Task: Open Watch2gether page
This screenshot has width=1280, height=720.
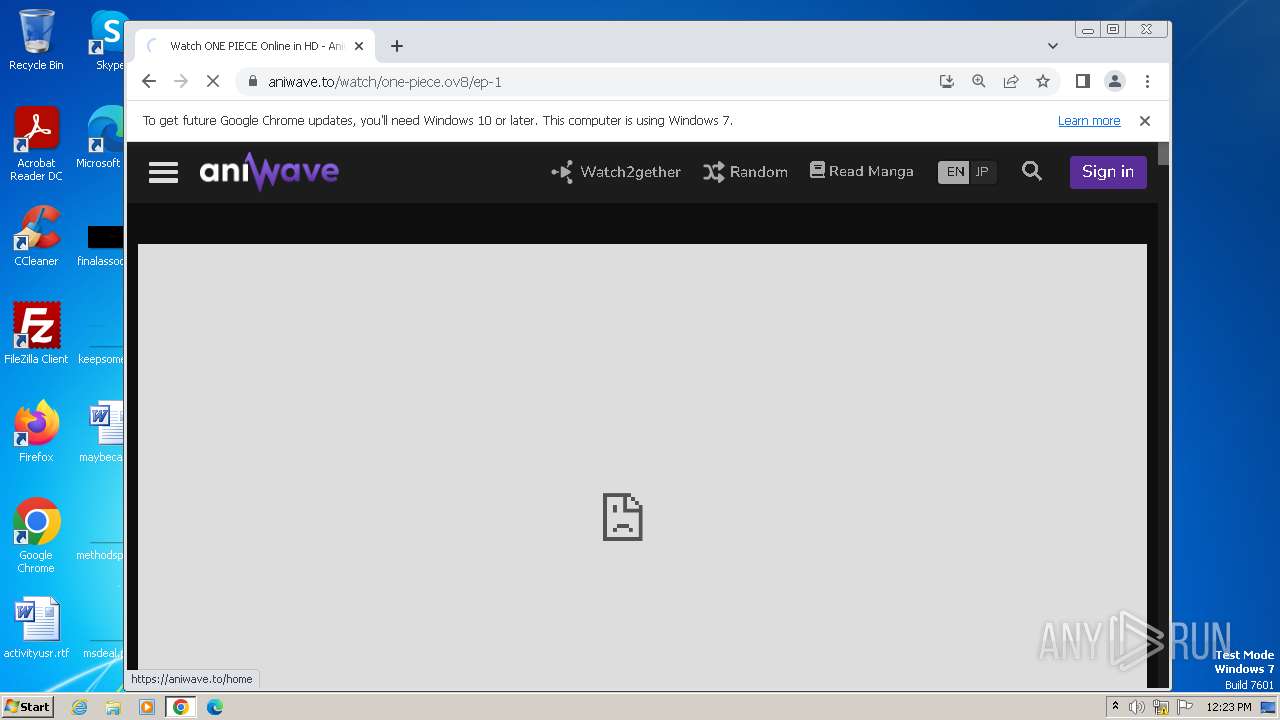Action: (616, 172)
